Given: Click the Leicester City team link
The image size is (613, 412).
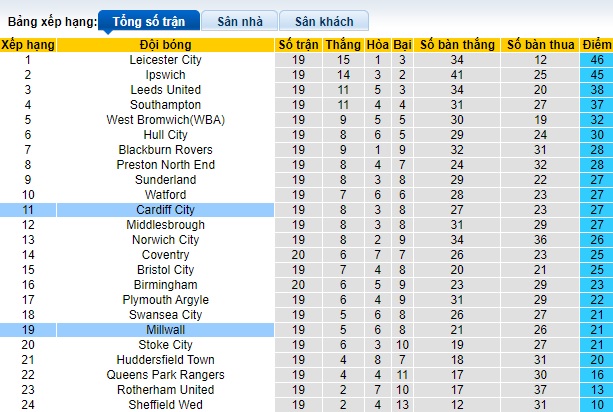Looking at the screenshot, I should tap(166, 60).
